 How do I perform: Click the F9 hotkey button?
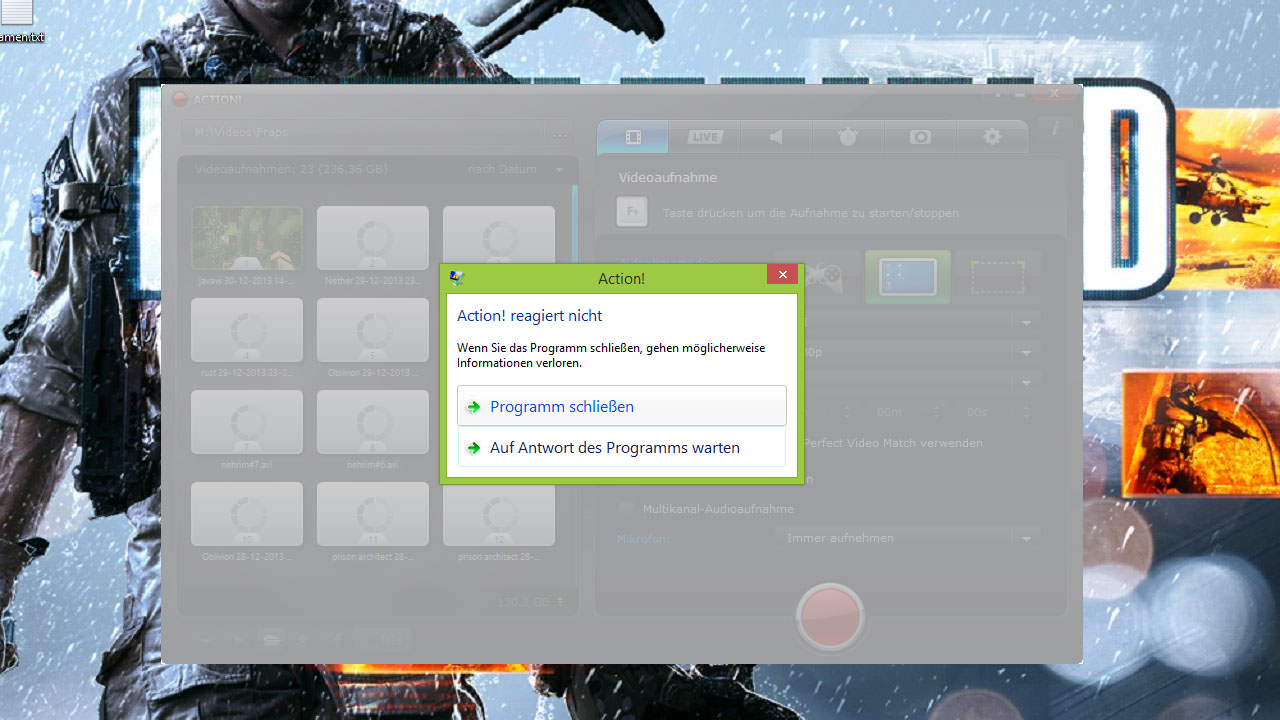(x=632, y=212)
